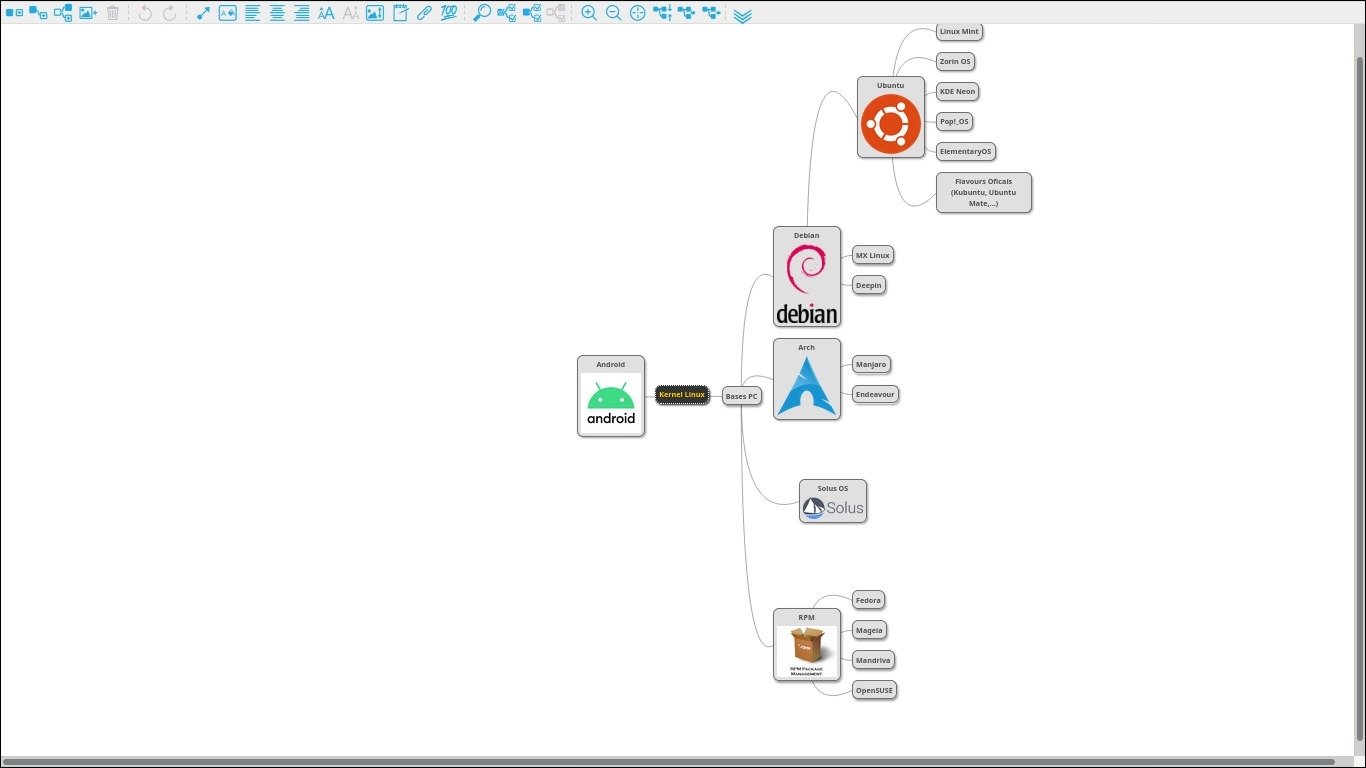
Task: Click the center map target icon
Action: [x=637, y=13]
